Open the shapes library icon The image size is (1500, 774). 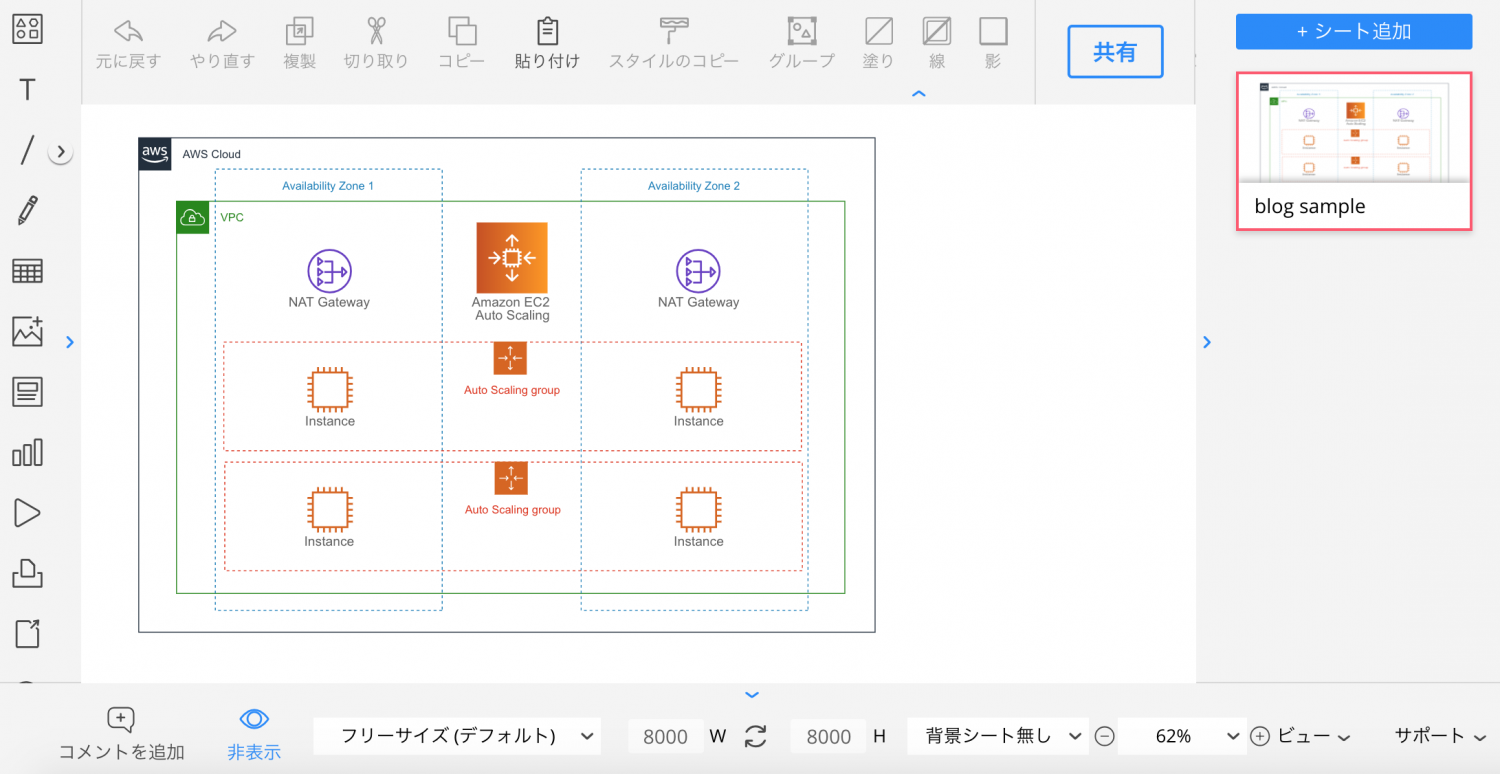click(27, 29)
